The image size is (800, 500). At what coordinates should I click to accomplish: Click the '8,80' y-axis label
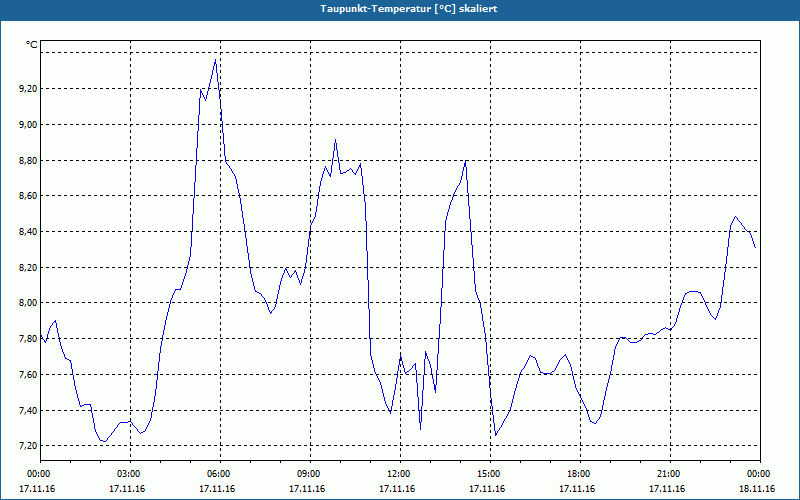point(28,160)
